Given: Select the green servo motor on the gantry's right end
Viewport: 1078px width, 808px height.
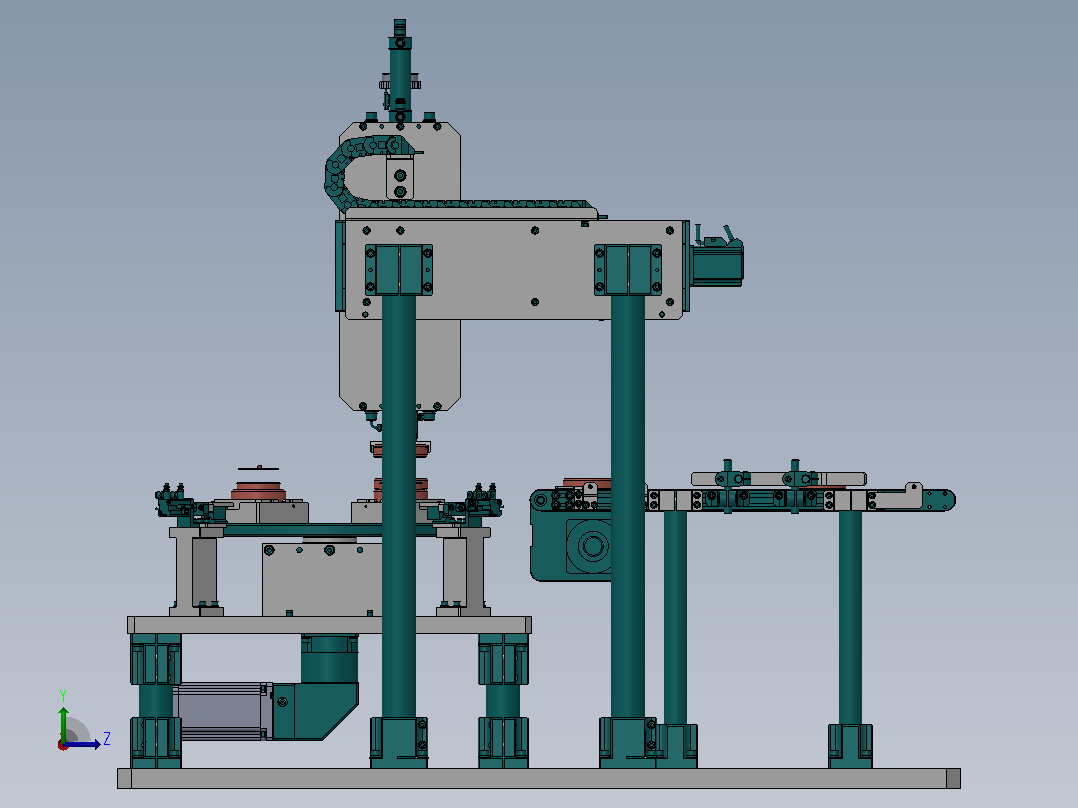Looking at the screenshot, I should 716,261.
